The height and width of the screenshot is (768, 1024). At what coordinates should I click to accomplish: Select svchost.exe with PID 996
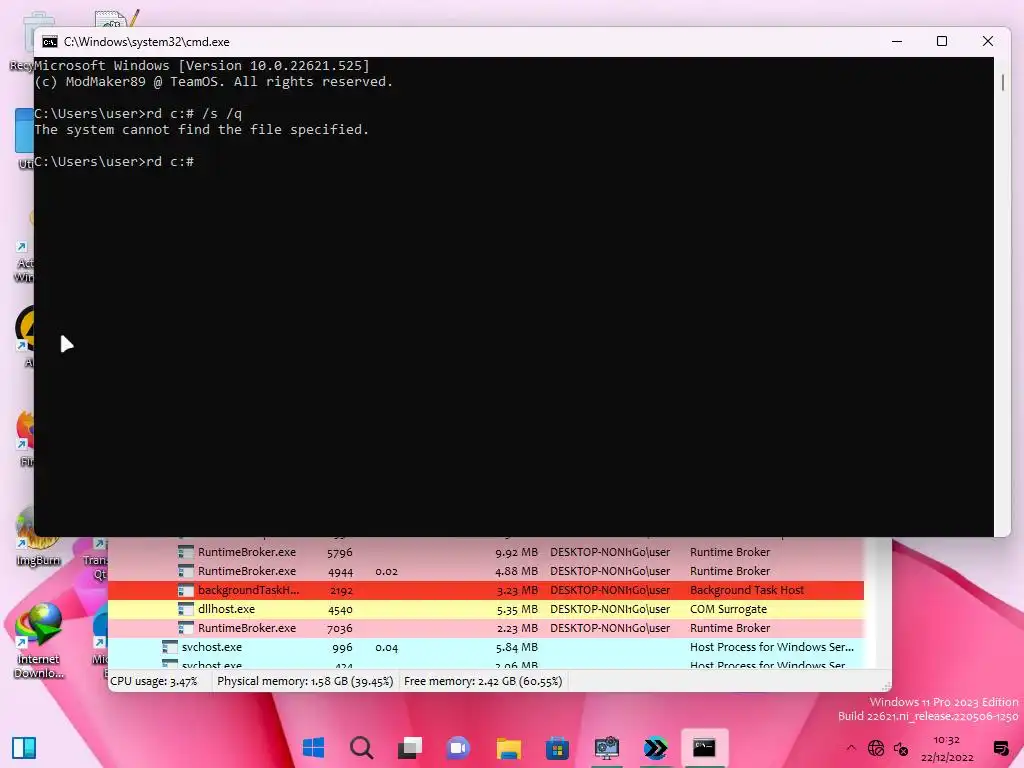tap(486, 647)
